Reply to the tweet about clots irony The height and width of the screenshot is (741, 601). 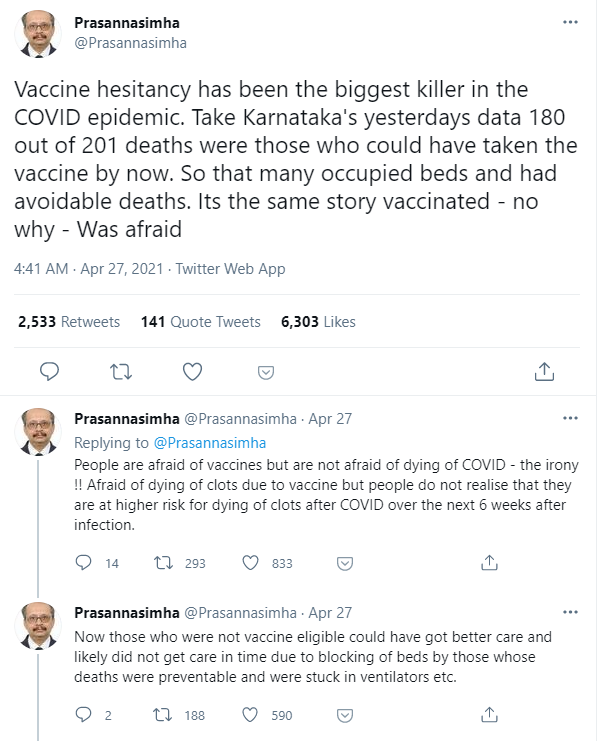click(x=85, y=563)
